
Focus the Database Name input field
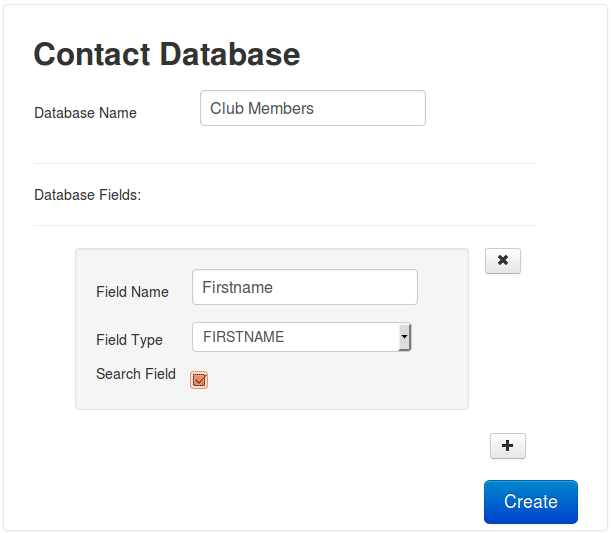(x=312, y=109)
